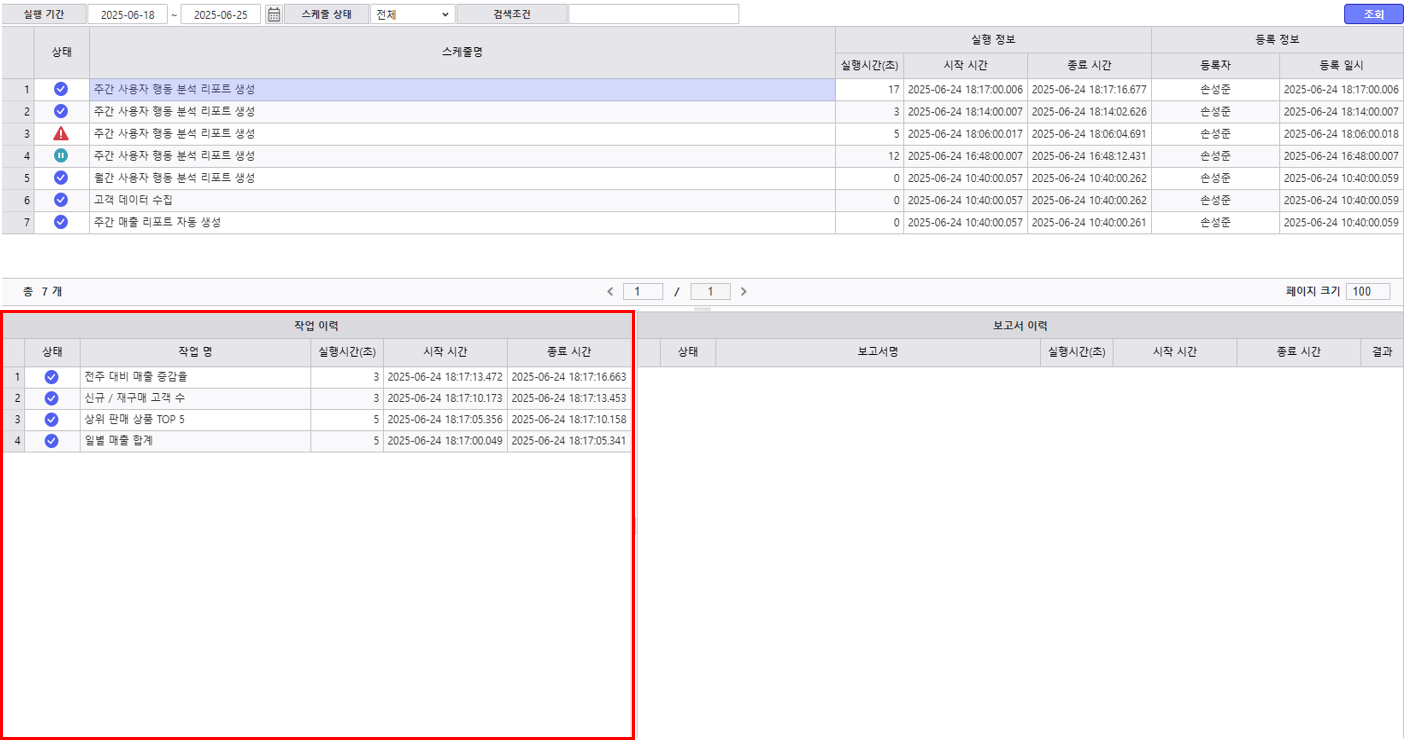Sort by 스케줄명 column header
The image size is (1407, 741).
click(462, 52)
